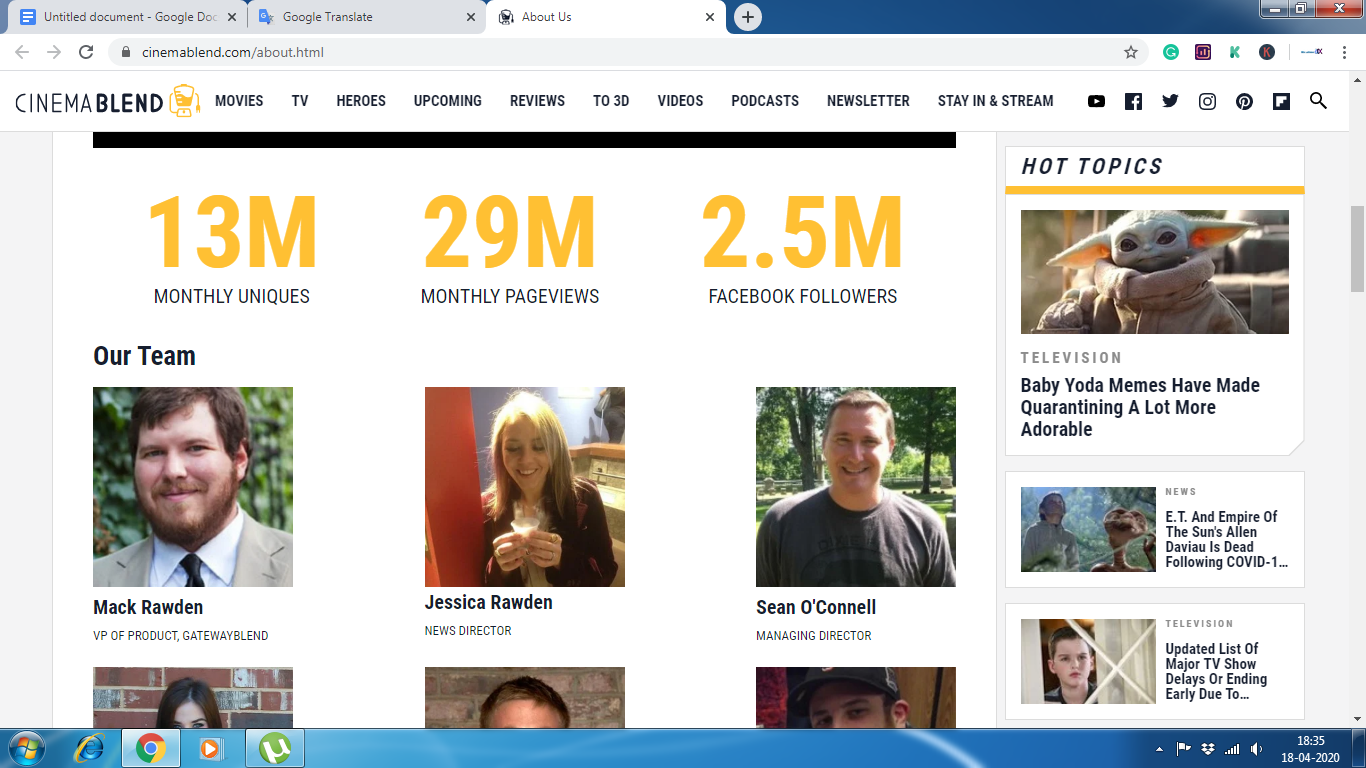Open the Baby Yoda Memes article headline
Screen dimensions: 1366x768
(1140, 407)
